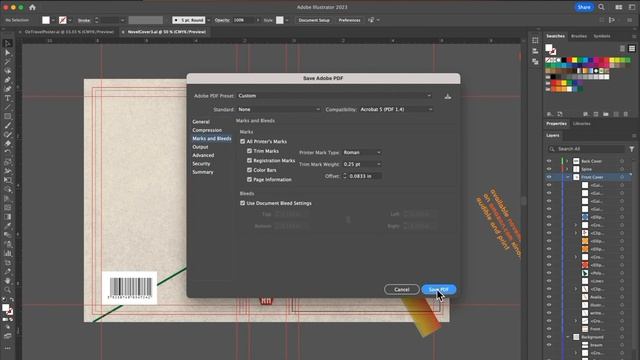Viewport: 640px width, 360px height.
Task: Select the Paintbrush tool
Action: pyautogui.click(x=7, y=125)
